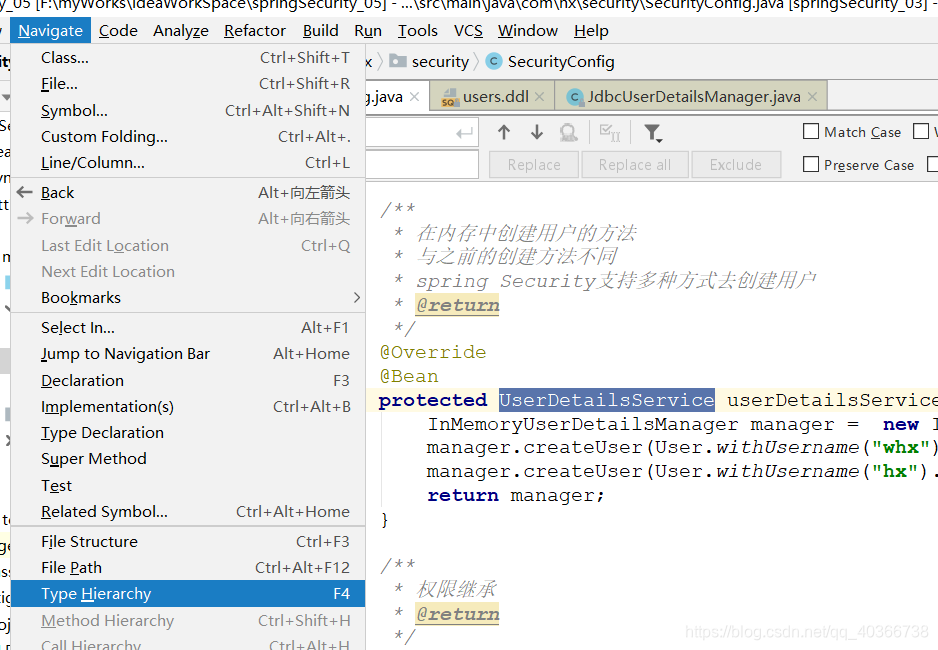Viewport: 938px width, 650px height.
Task: Click the "whx" string literal
Action: click(900, 448)
